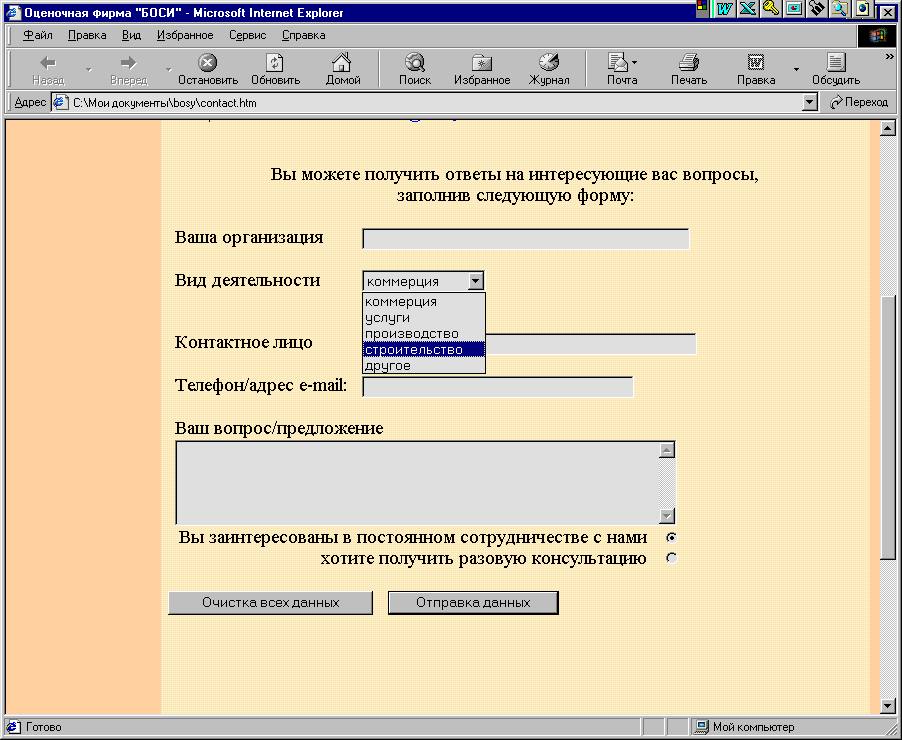Choose другое from the dropdown list
The height and width of the screenshot is (740, 902).
point(424,365)
